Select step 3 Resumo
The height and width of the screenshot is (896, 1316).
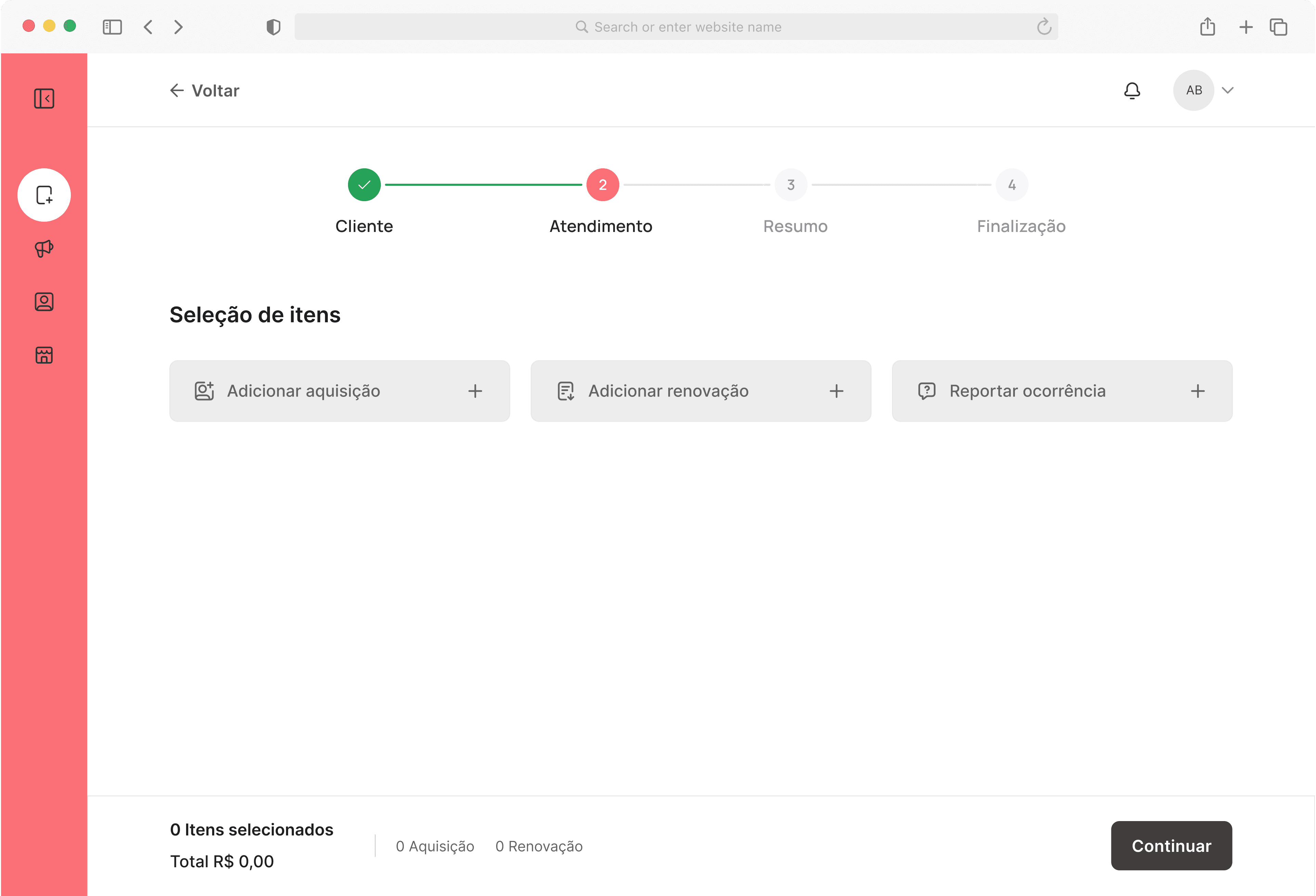790,184
